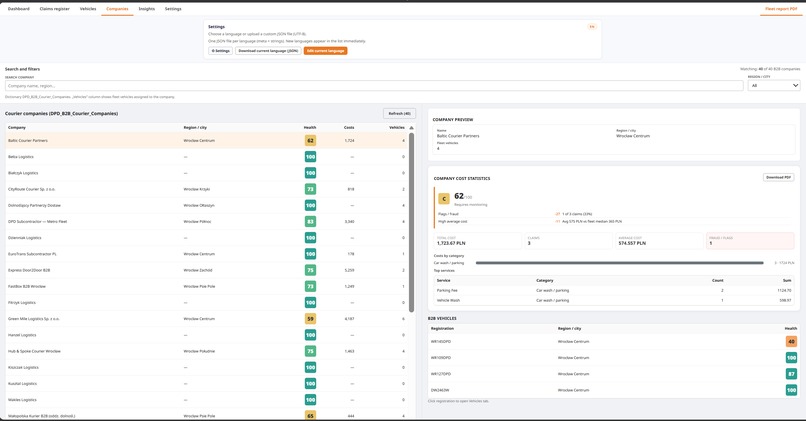Select the Baltic Courier Partners row
The image size is (806, 421).
pos(207,140)
